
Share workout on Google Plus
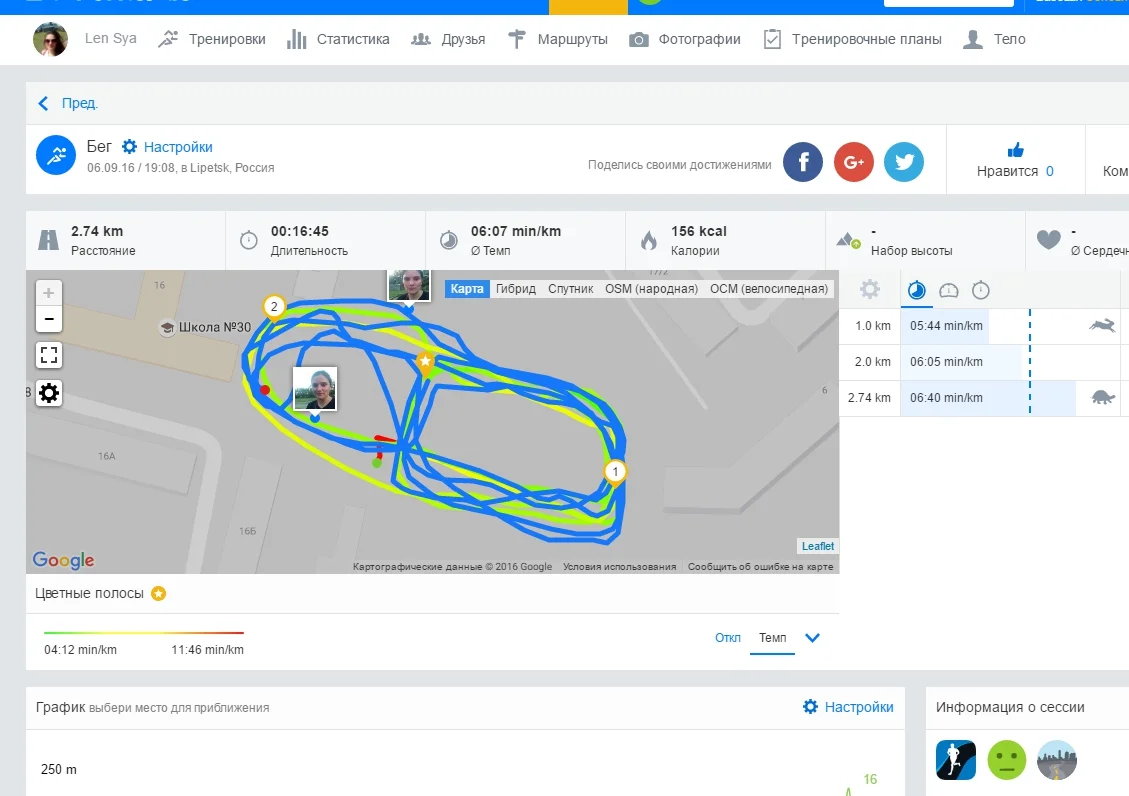(854, 162)
